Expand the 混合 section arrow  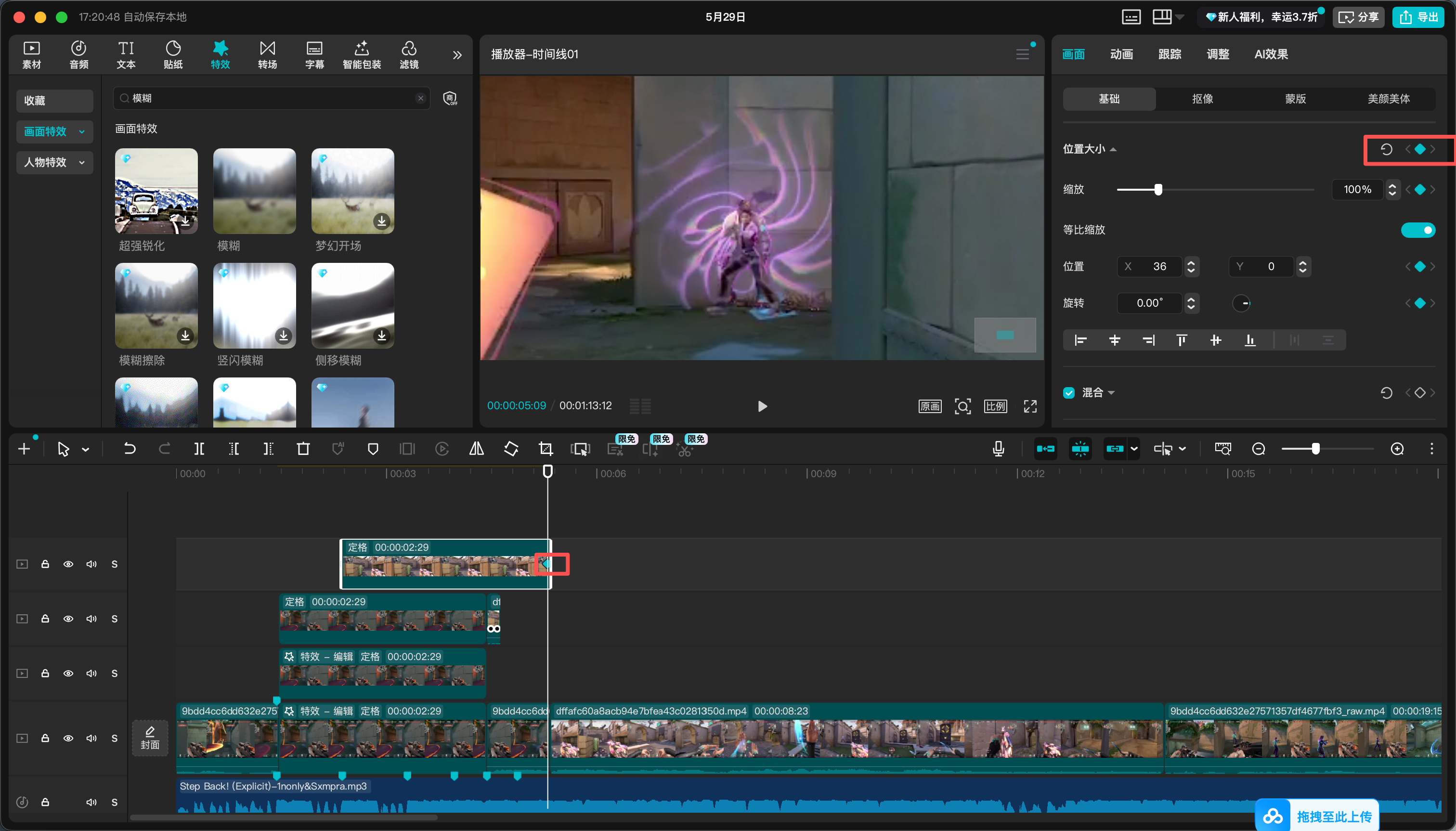click(x=1111, y=393)
